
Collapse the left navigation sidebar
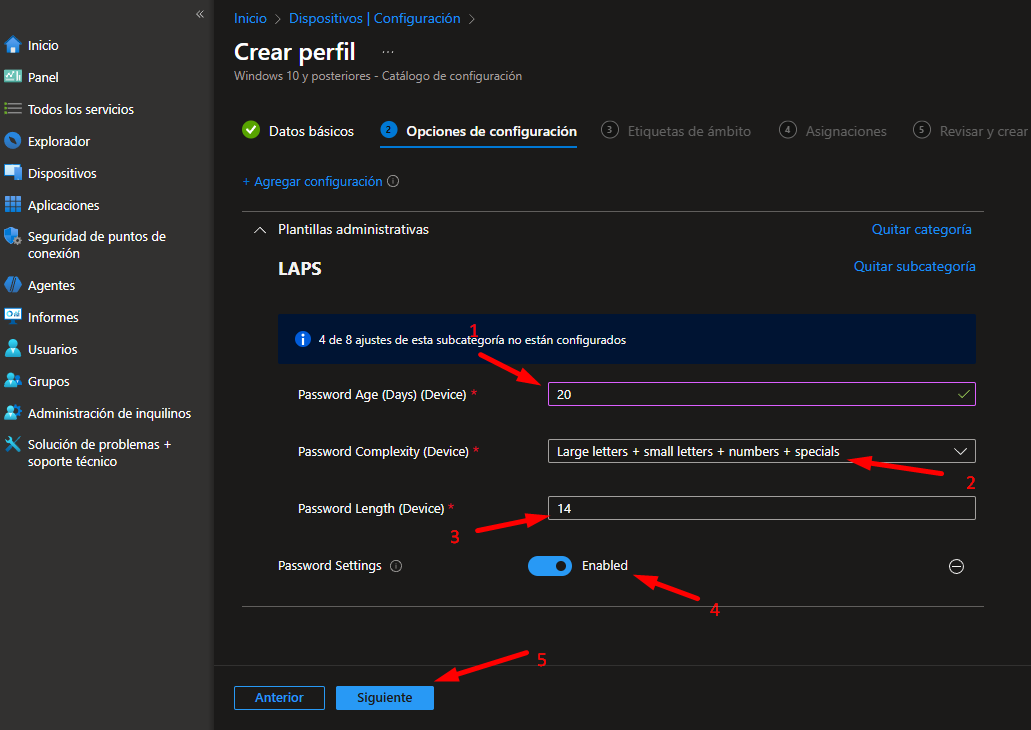click(200, 14)
